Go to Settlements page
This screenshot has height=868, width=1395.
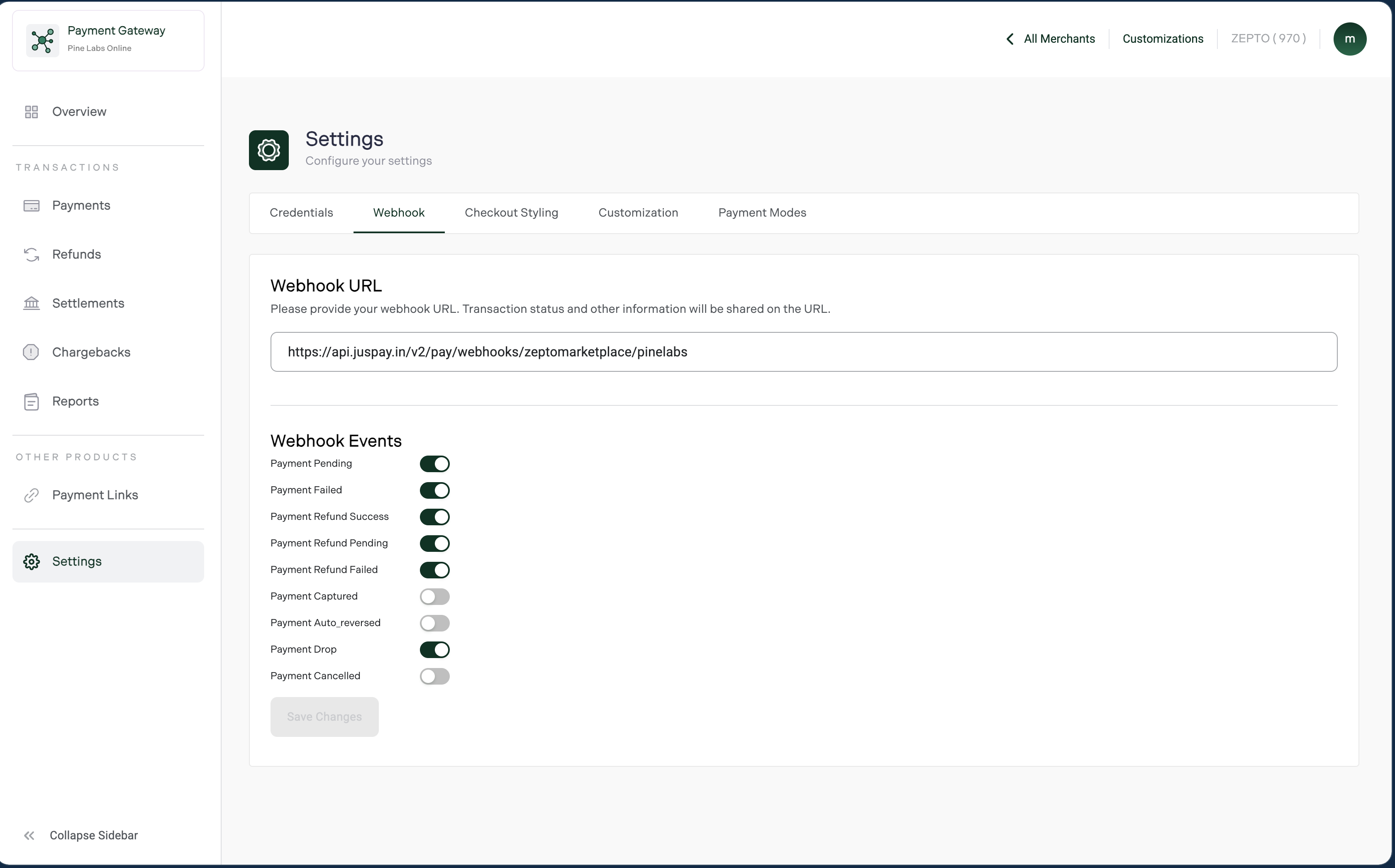[x=108, y=303]
